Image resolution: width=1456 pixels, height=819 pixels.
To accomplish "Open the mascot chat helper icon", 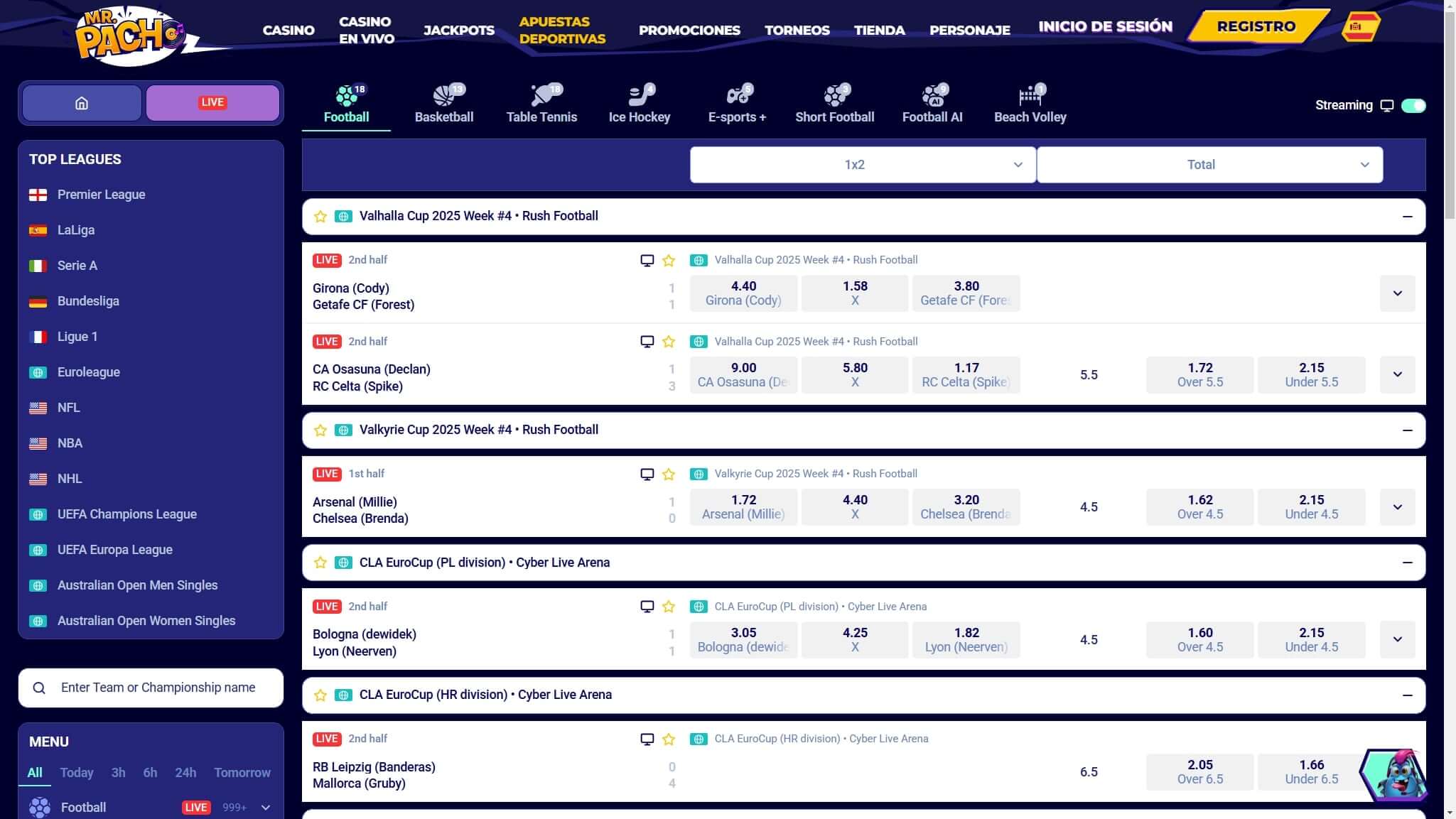I will [x=1393, y=774].
